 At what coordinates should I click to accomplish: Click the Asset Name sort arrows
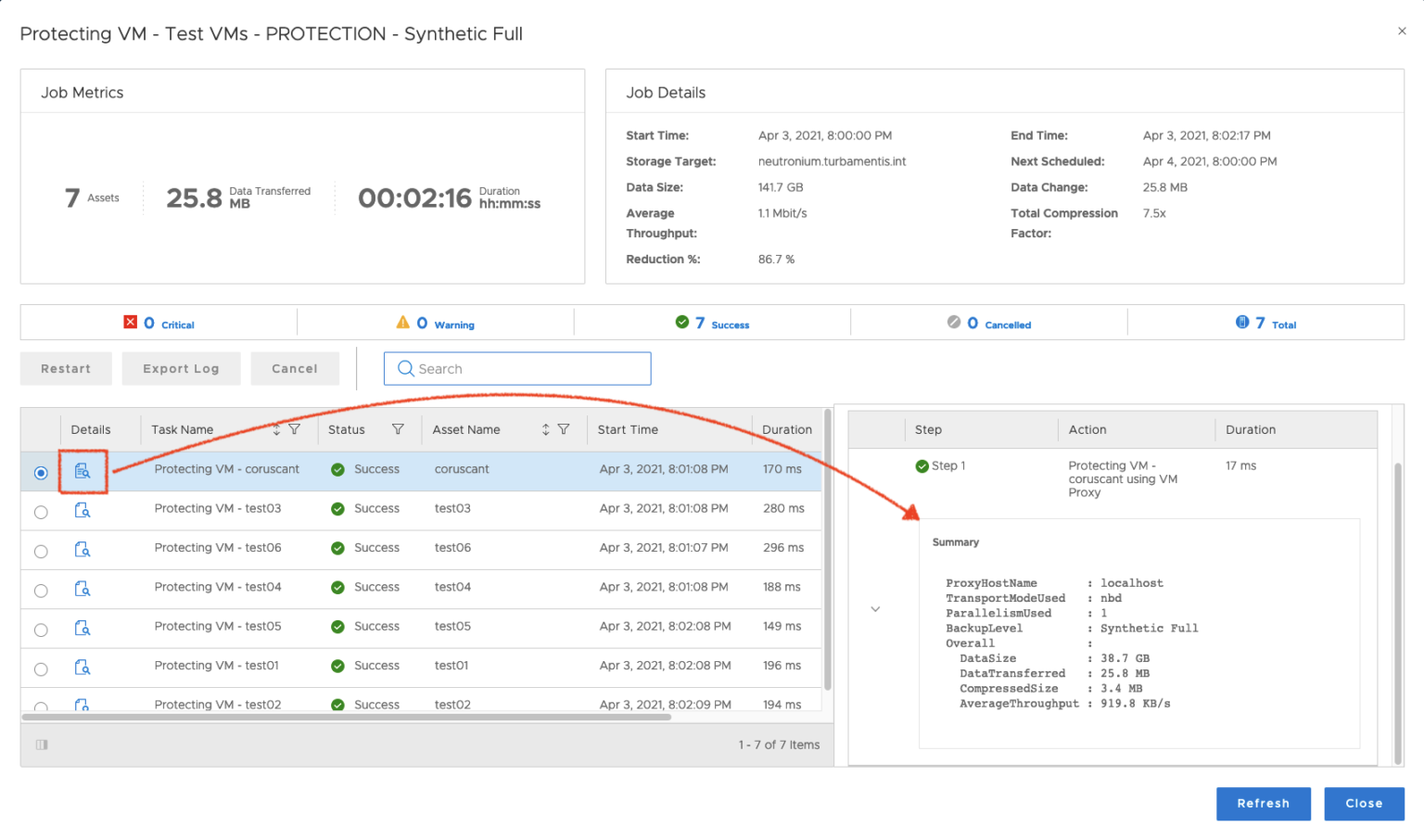(x=546, y=429)
